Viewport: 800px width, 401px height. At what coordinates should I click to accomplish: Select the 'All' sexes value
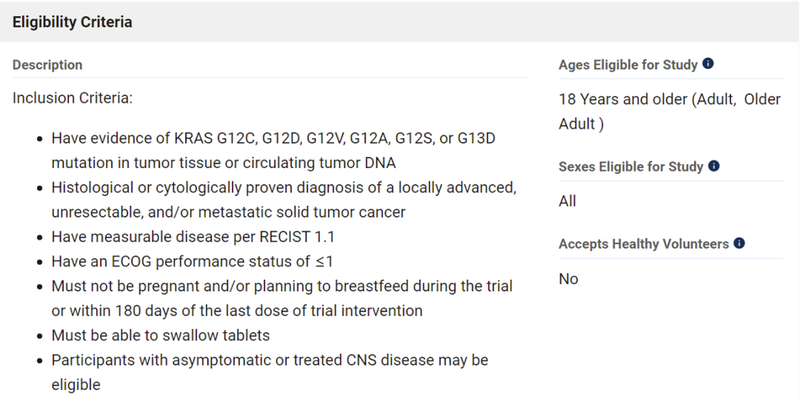(568, 201)
